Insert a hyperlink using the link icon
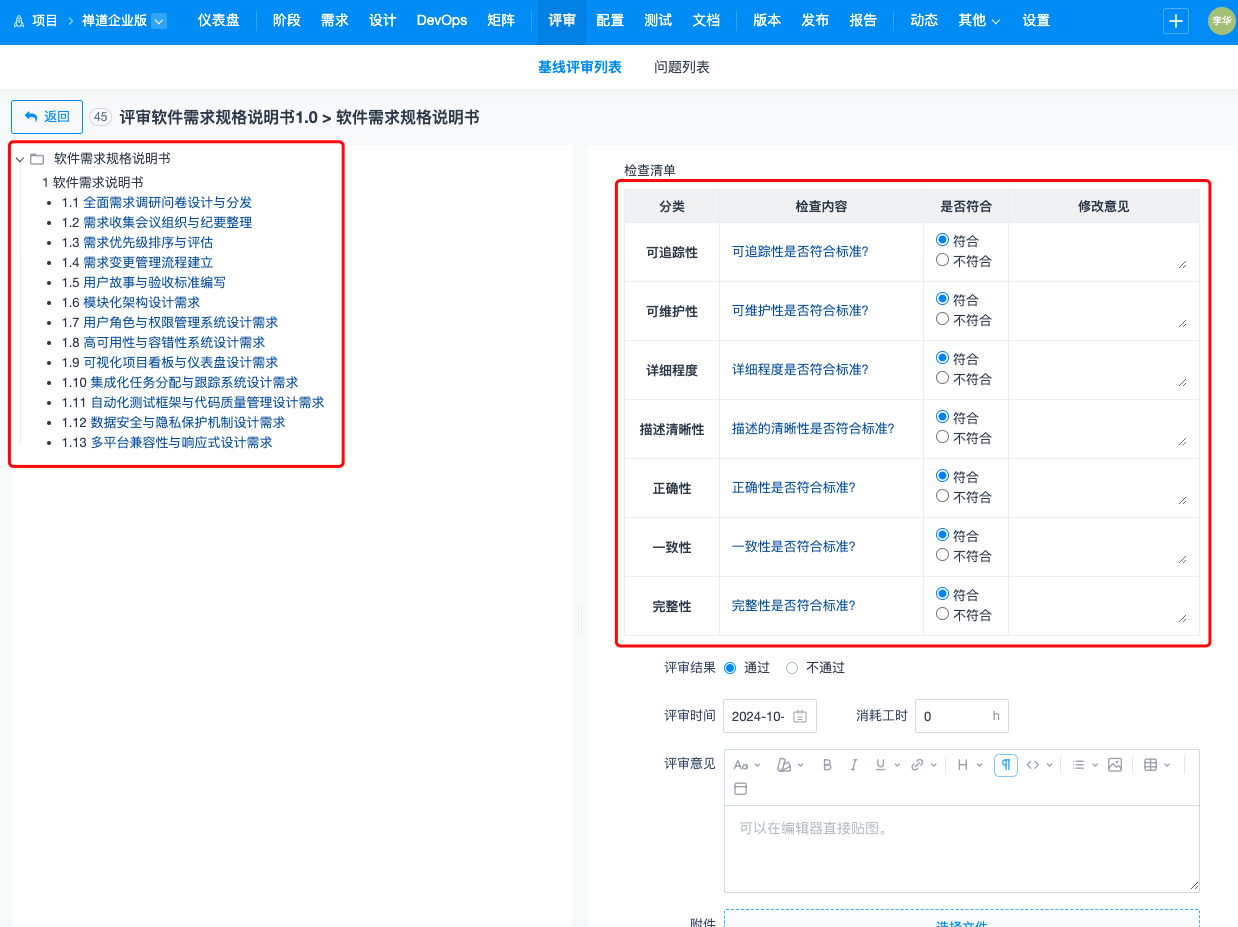This screenshot has width=1238, height=927. click(917, 765)
